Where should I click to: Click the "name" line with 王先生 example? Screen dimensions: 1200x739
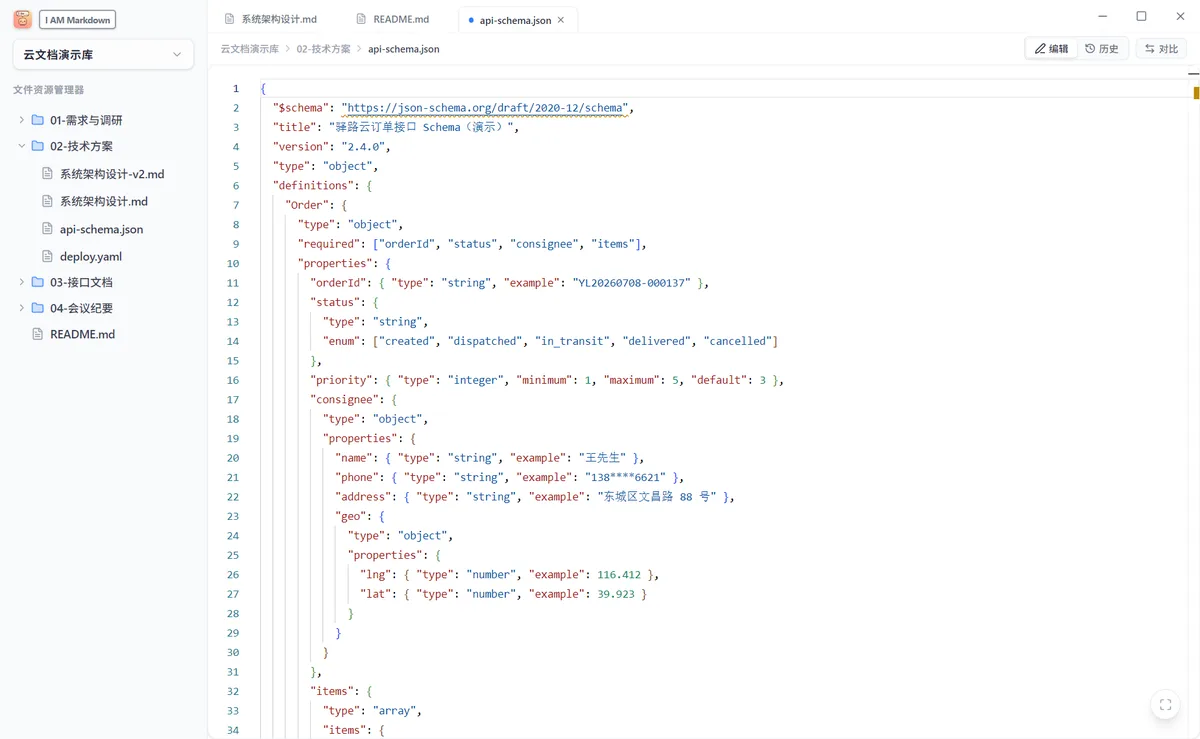[x=489, y=458]
